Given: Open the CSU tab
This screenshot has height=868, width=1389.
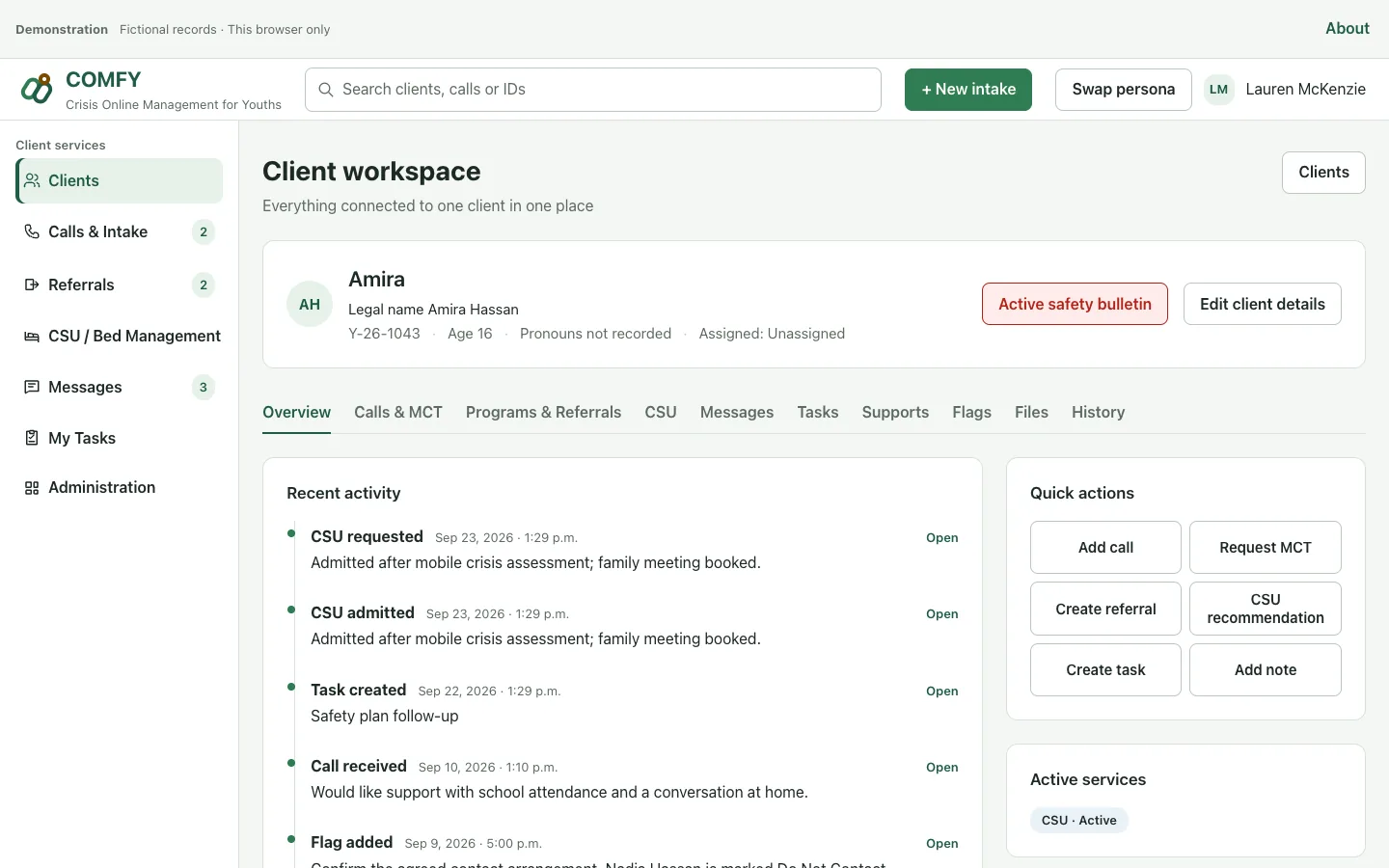Looking at the screenshot, I should pyautogui.click(x=661, y=412).
